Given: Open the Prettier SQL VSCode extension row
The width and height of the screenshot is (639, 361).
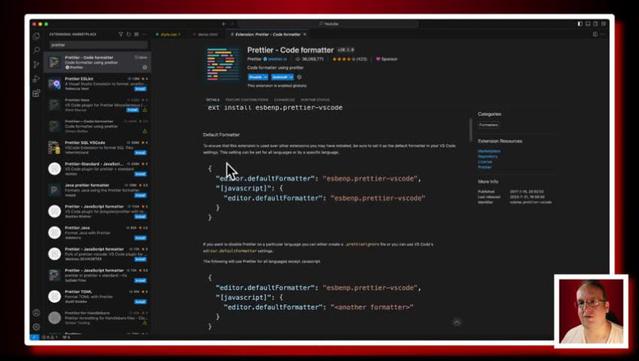Looking at the screenshot, I should point(98,147).
